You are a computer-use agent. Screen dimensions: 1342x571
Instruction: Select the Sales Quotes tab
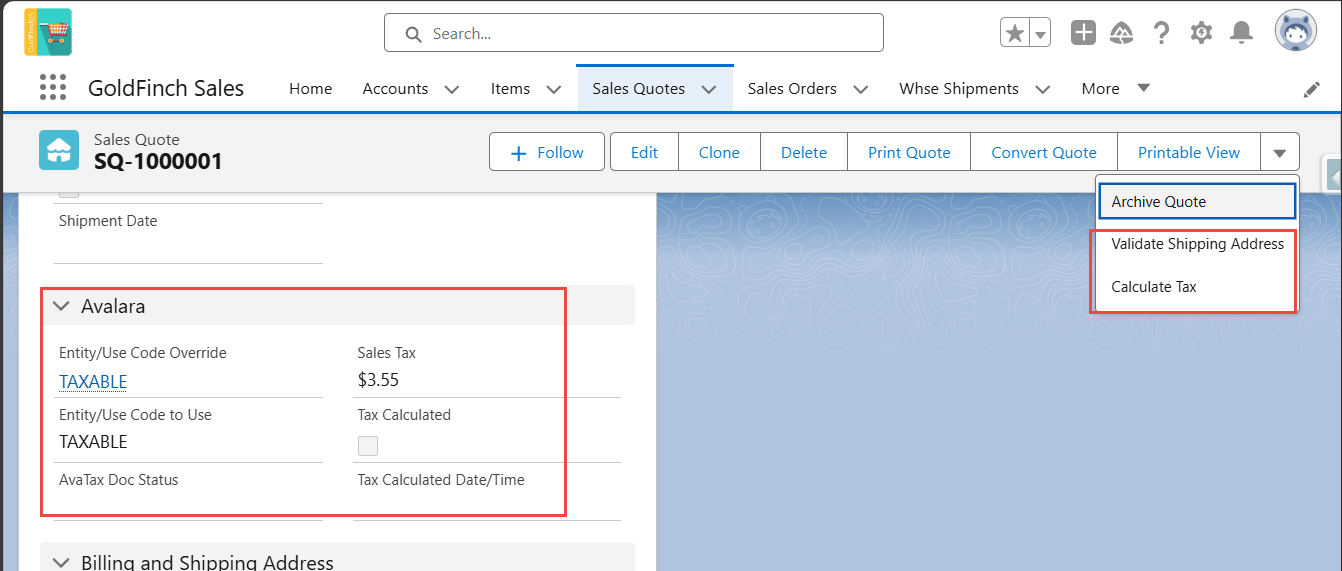point(638,88)
